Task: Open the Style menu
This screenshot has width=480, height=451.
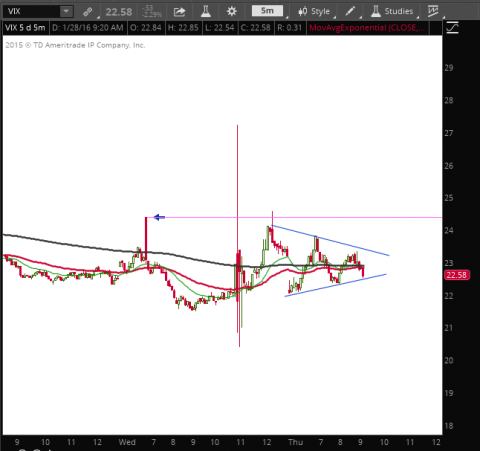Action: point(314,12)
